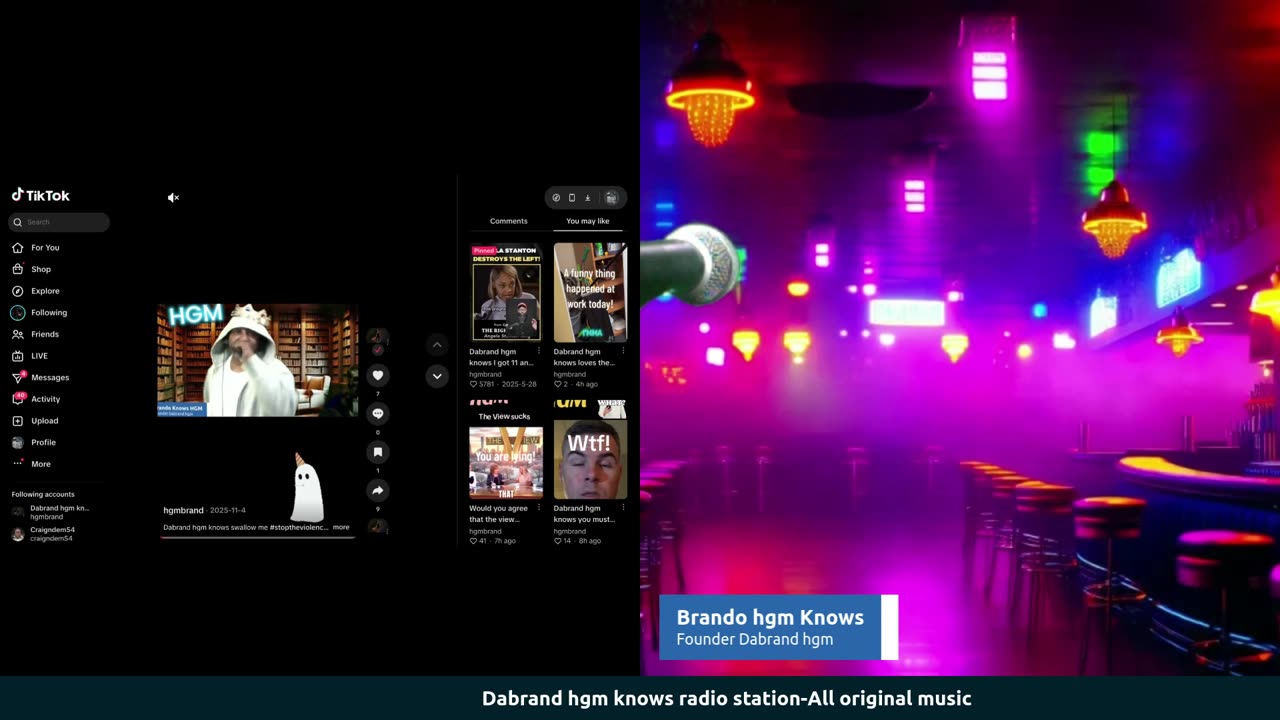Open the Shop page
Image resolution: width=1280 pixels, height=720 pixels.
click(x=32, y=269)
